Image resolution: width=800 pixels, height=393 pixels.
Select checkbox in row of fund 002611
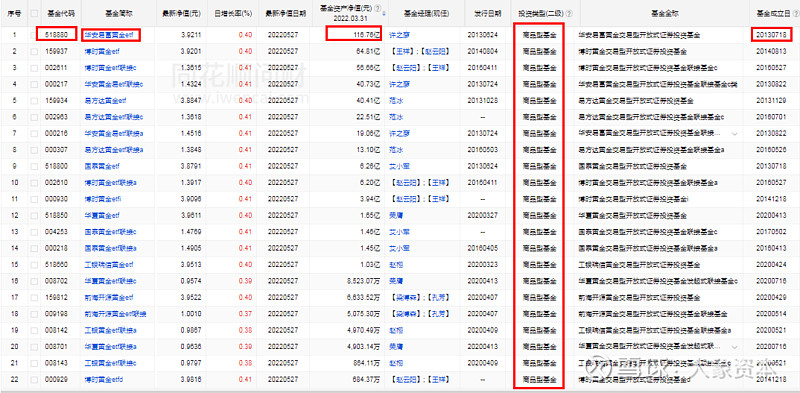click(x=34, y=68)
